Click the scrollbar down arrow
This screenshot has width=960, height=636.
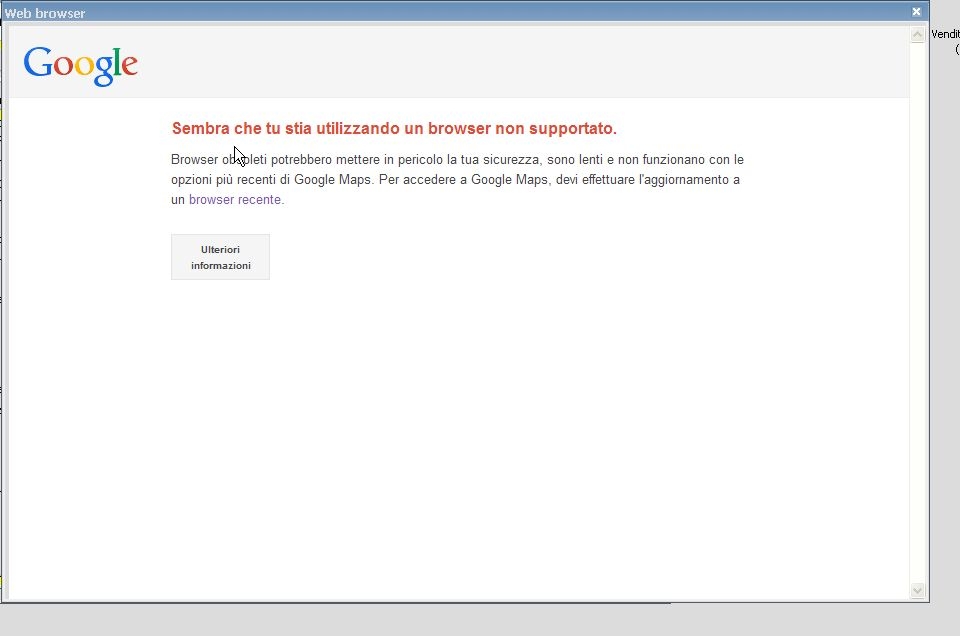pos(917,591)
